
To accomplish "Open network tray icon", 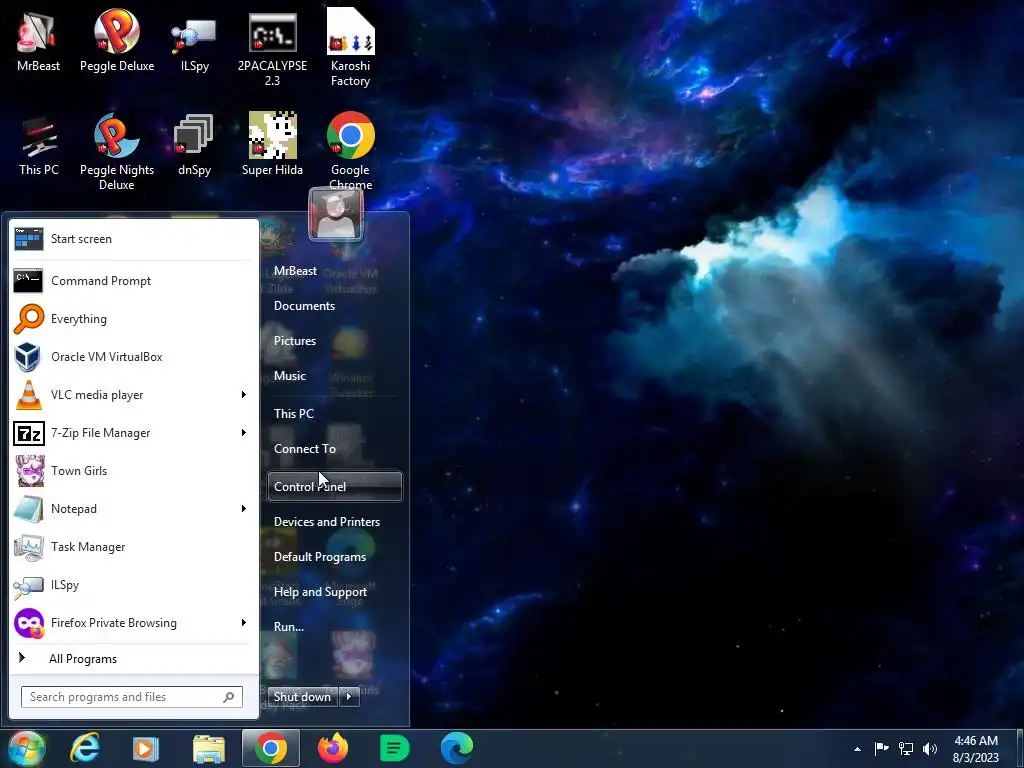I will click(906, 748).
